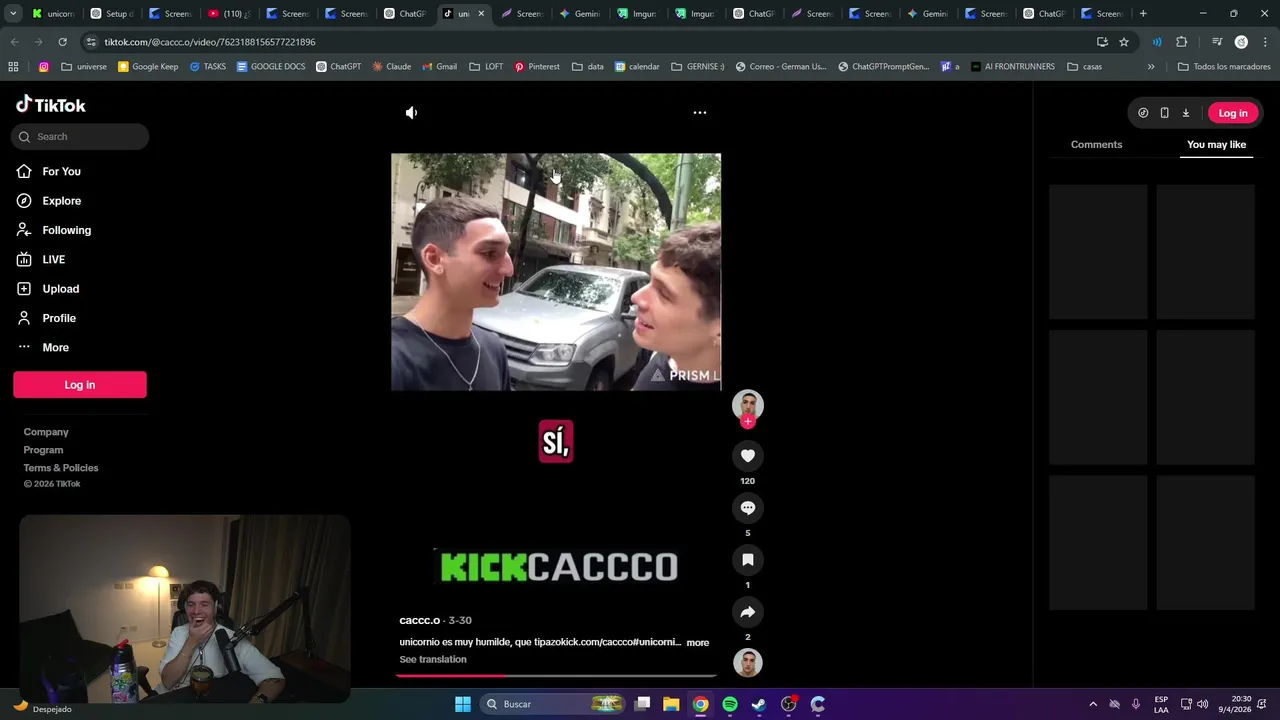The width and height of the screenshot is (1280, 720).
Task: Close the active TikTok browser tab
Action: point(481,14)
